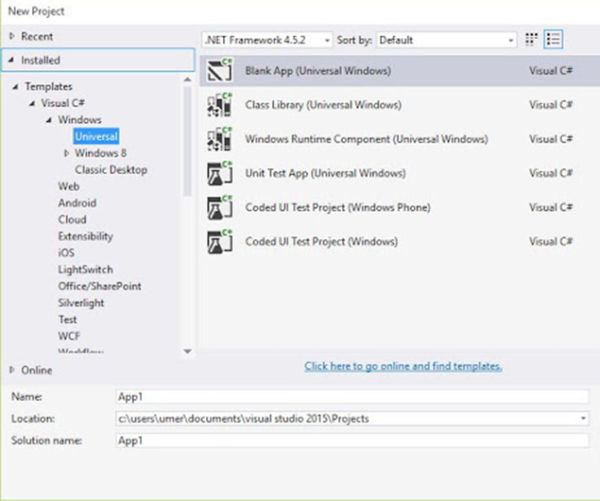The height and width of the screenshot is (501, 600).
Task: Click the Windows Runtime Component template icon
Action: point(220,139)
